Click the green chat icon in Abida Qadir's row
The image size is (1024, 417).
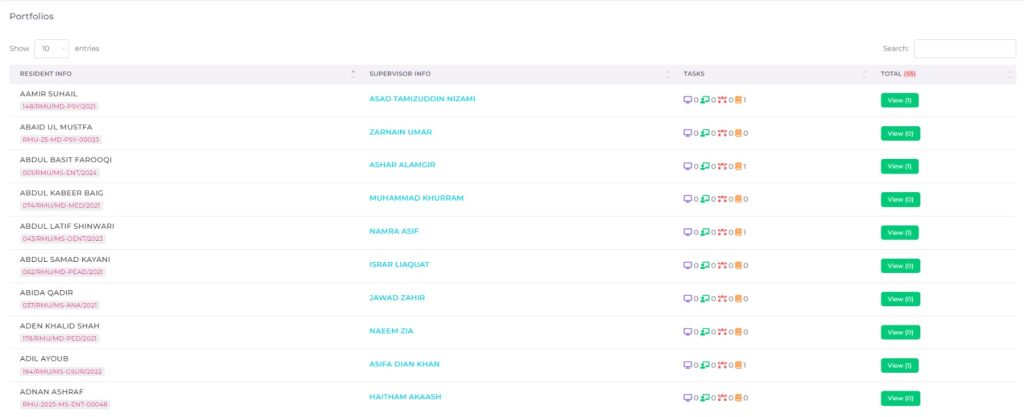[705, 299]
